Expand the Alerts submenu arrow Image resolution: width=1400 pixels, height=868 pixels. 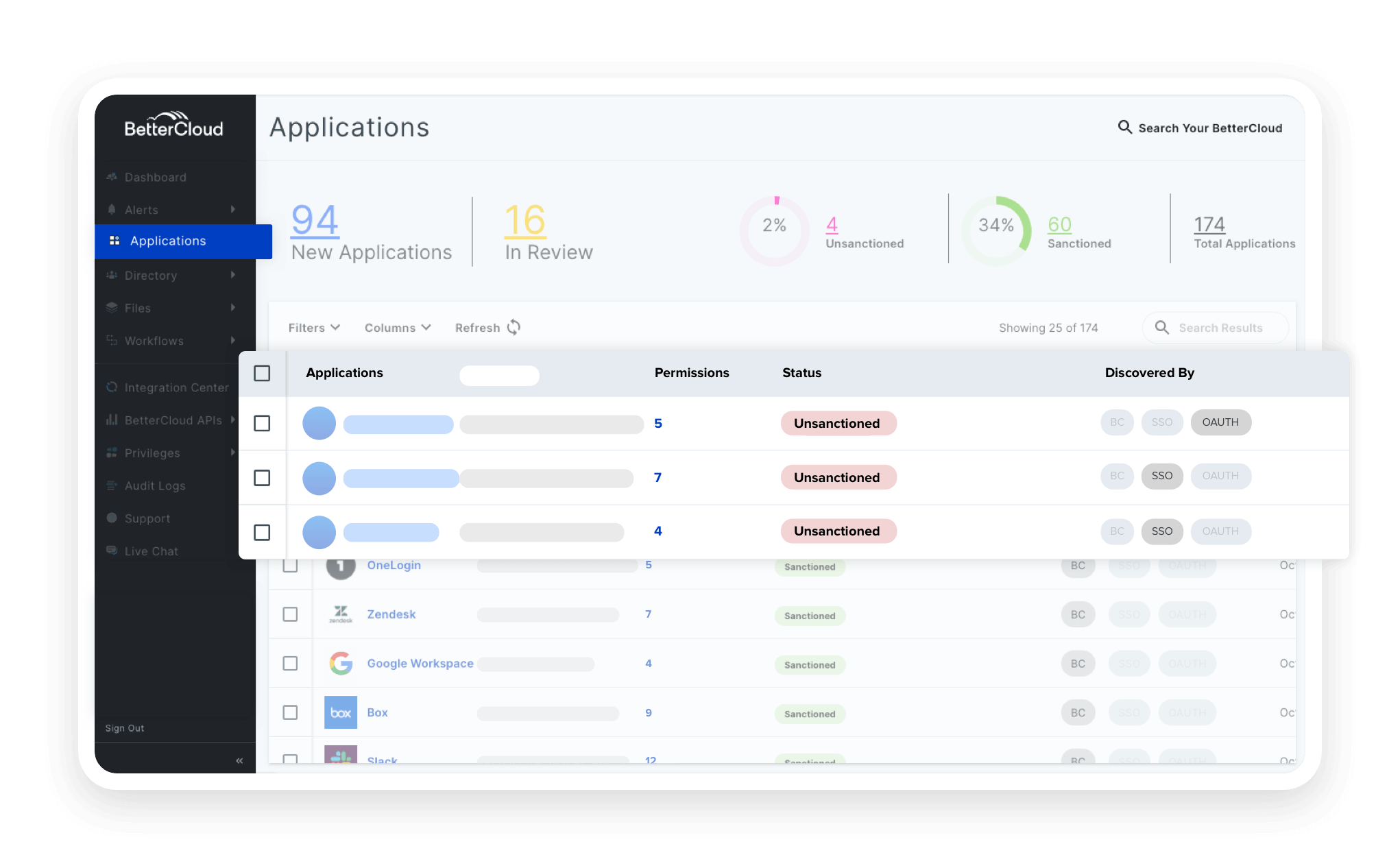click(233, 209)
